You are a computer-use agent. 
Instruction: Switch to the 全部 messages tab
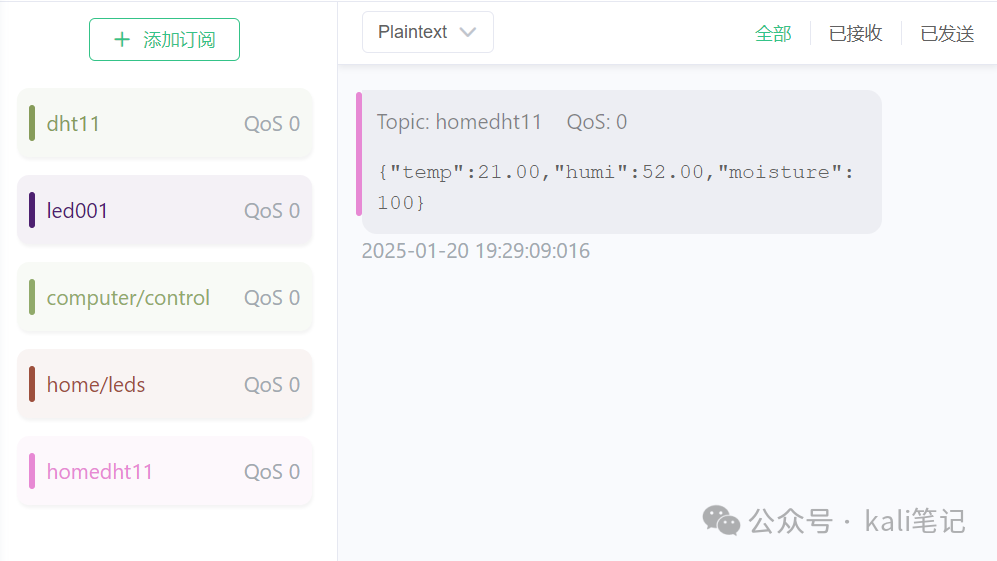(x=773, y=33)
